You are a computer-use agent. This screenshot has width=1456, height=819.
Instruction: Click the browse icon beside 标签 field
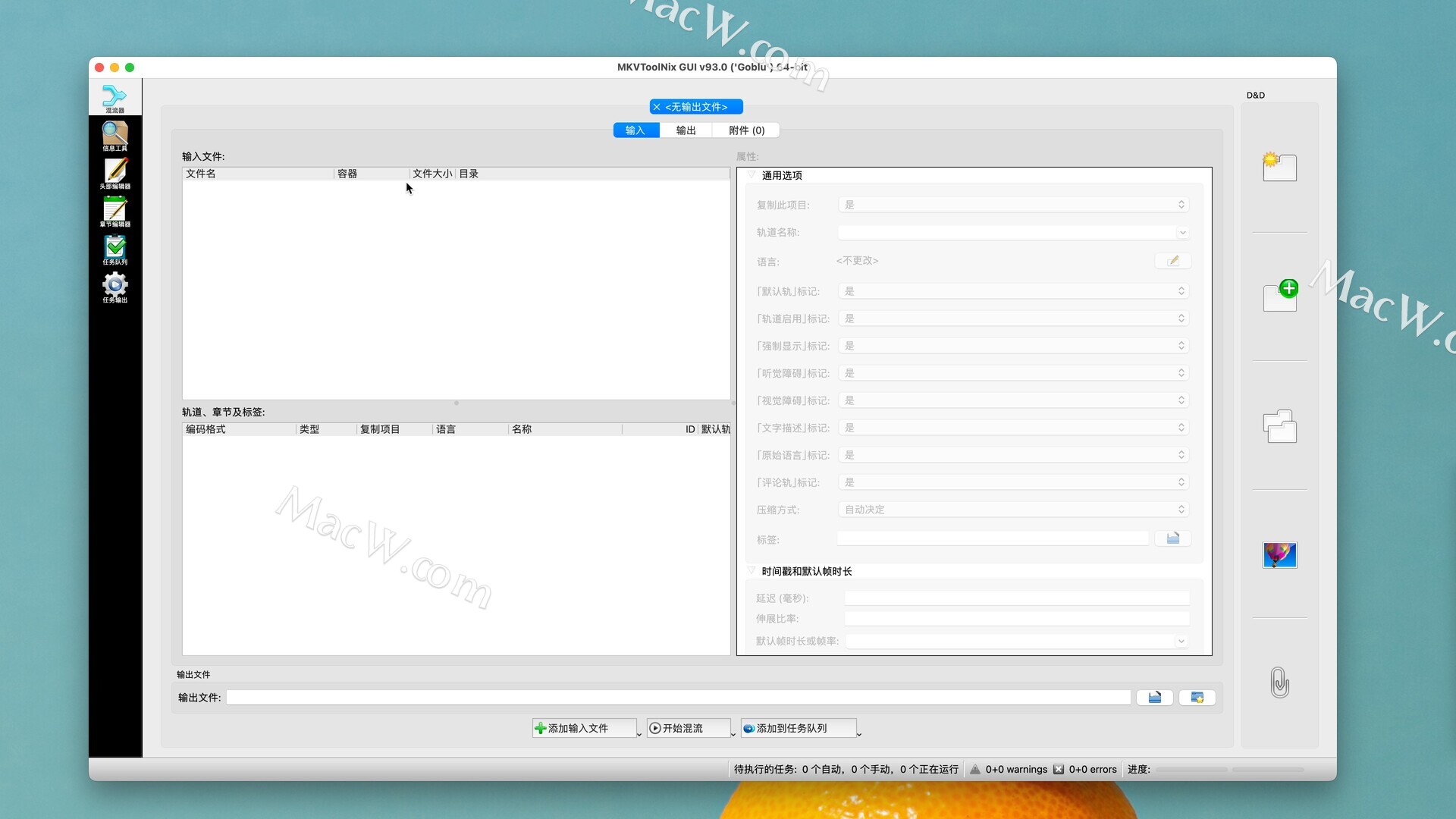(x=1172, y=538)
